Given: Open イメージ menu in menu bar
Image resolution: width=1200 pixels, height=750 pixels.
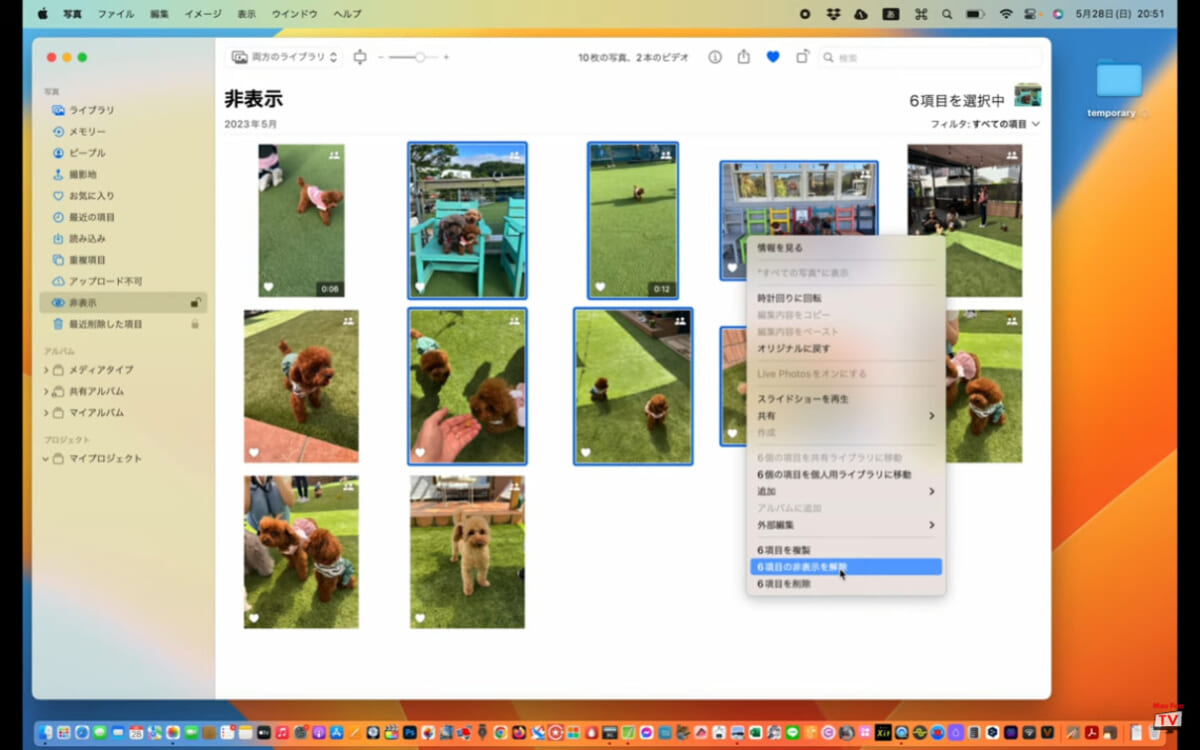Looking at the screenshot, I should point(203,14).
